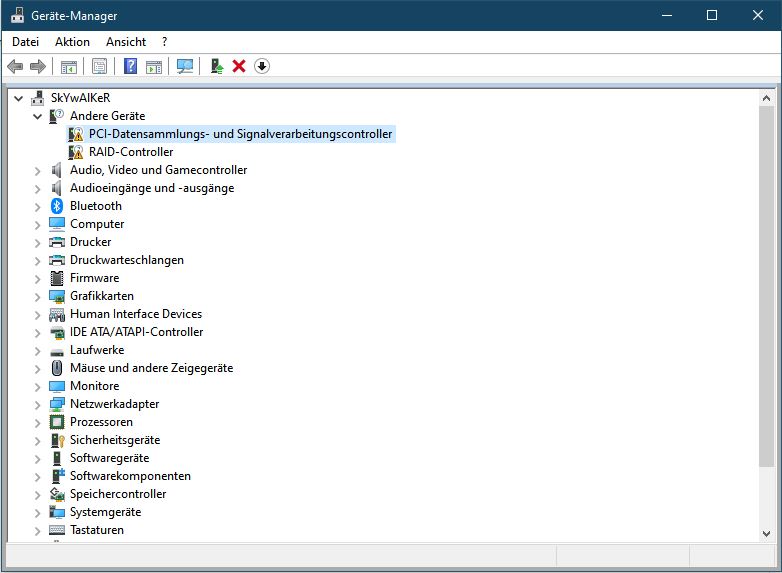Click the Geräte-Manager title bar icon

point(17,15)
